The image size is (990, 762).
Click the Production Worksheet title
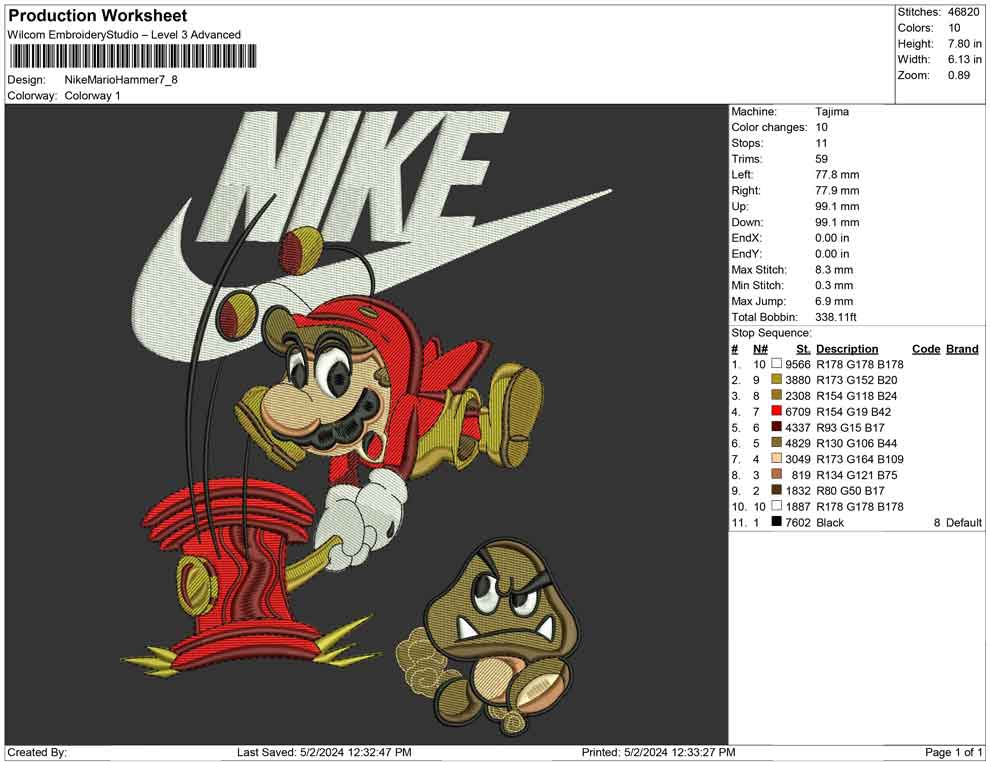pos(98,16)
